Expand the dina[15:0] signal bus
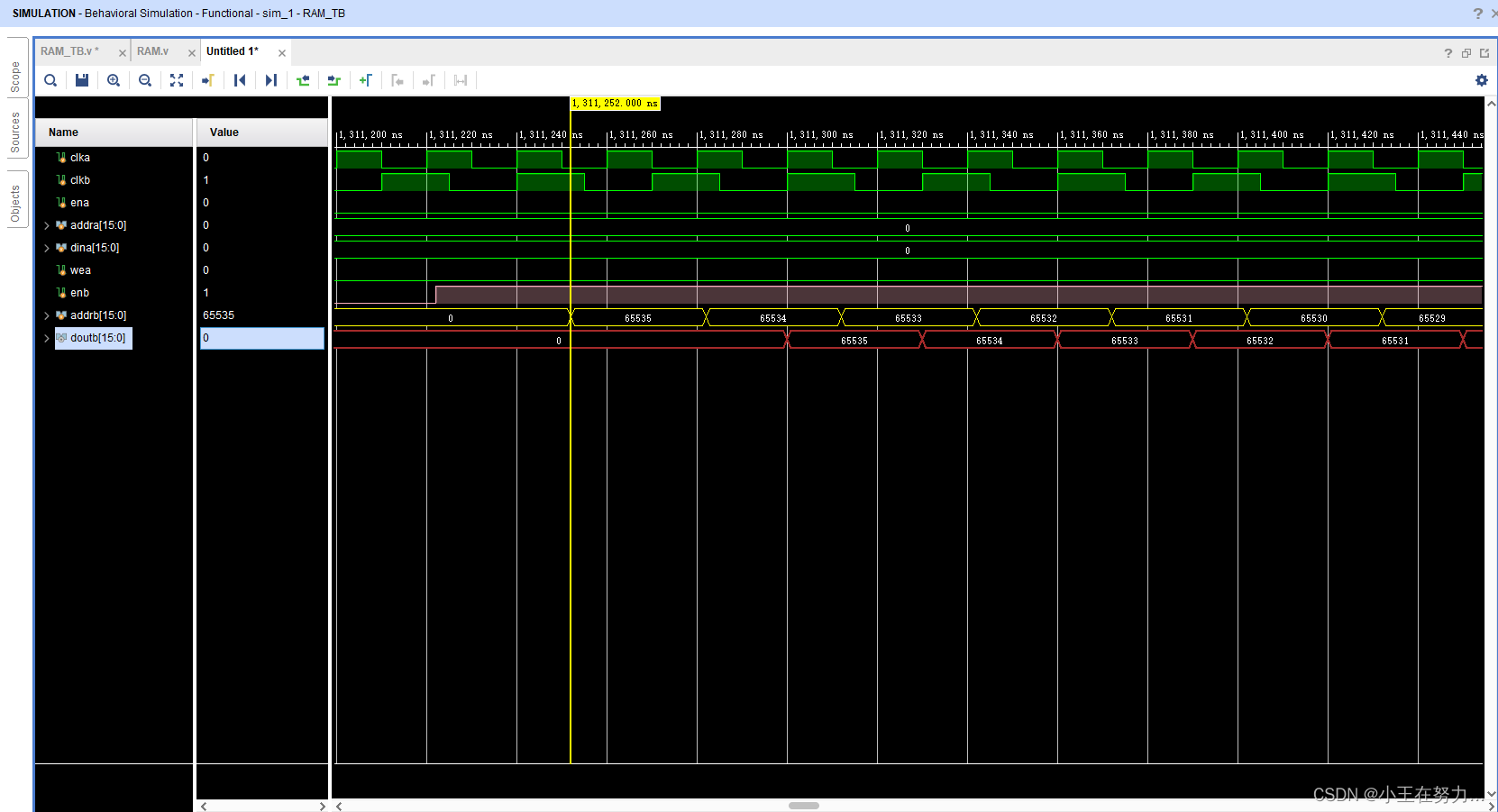Image resolution: width=1498 pixels, height=812 pixels. coord(47,248)
